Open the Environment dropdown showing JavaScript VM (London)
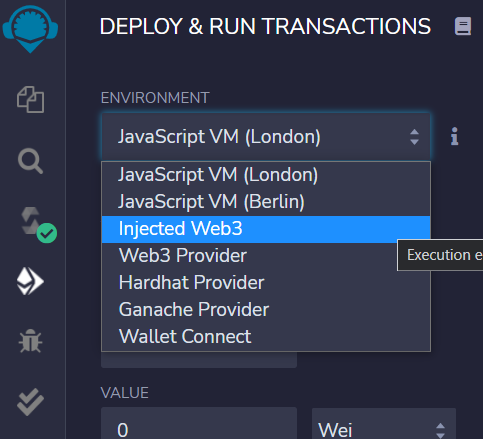This screenshot has width=483, height=439. pyautogui.click(x=266, y=137)
